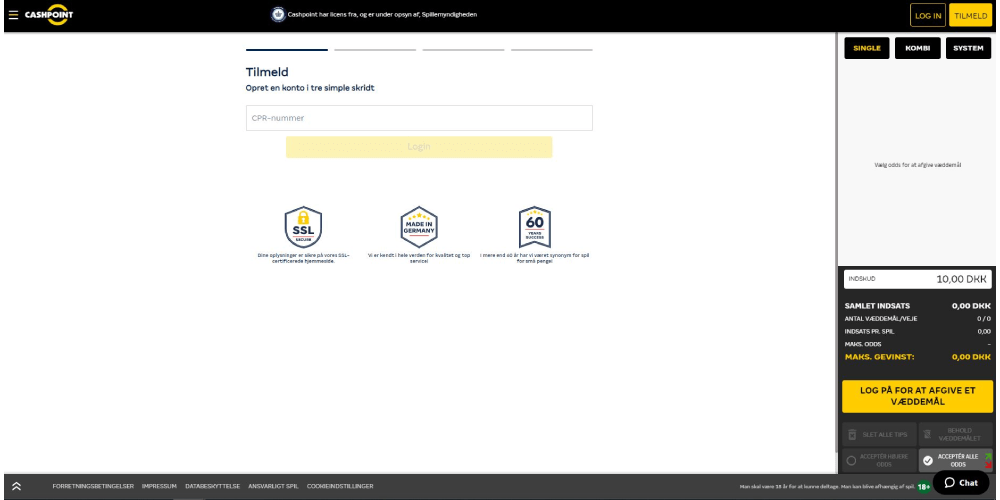This screenshot has height=500, width=1000.
Task: Switch to the Single bet tab
Action: [x=866, y=48]
